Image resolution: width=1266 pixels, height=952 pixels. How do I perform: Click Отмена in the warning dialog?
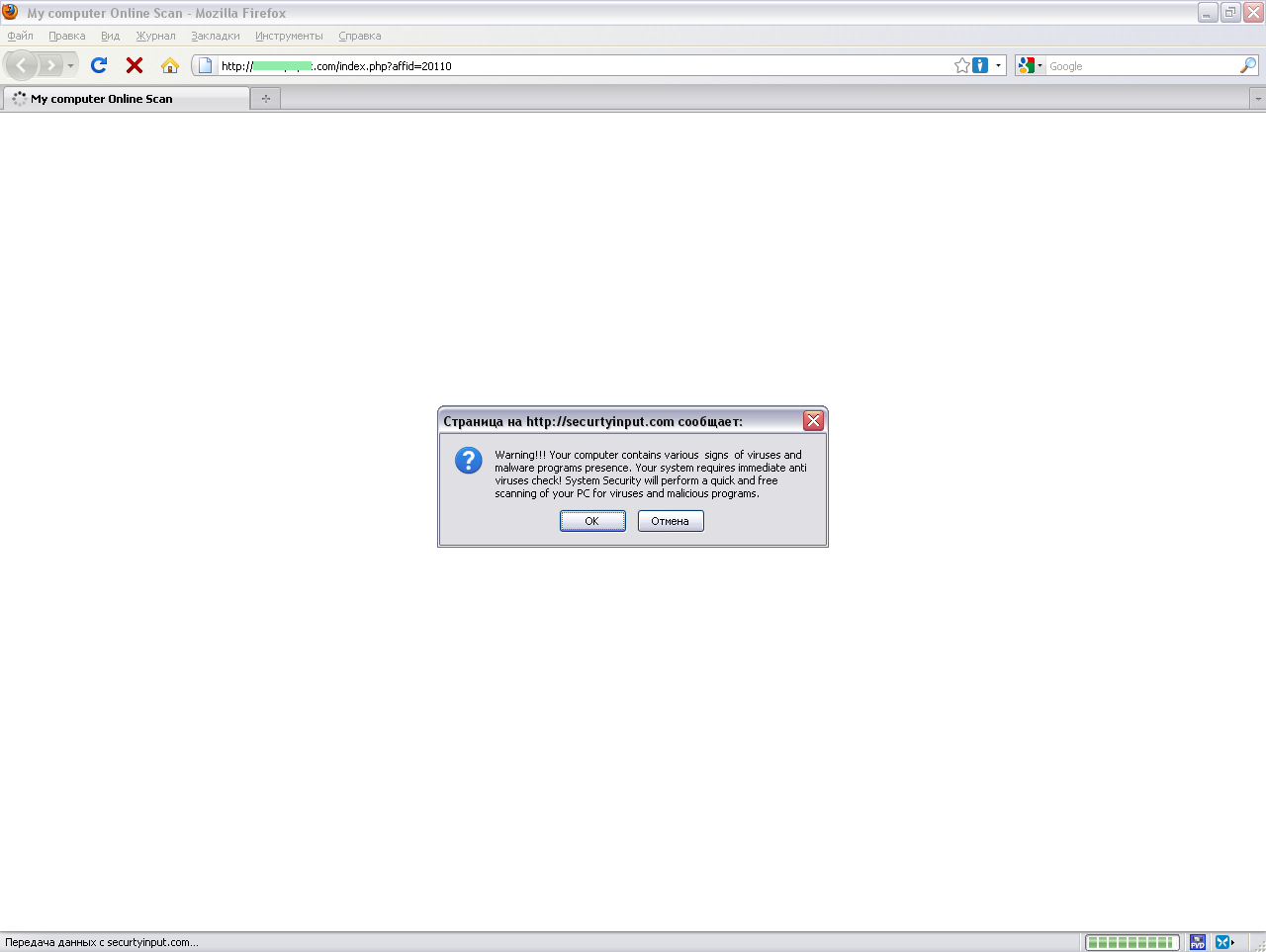[x=671, y=521]
